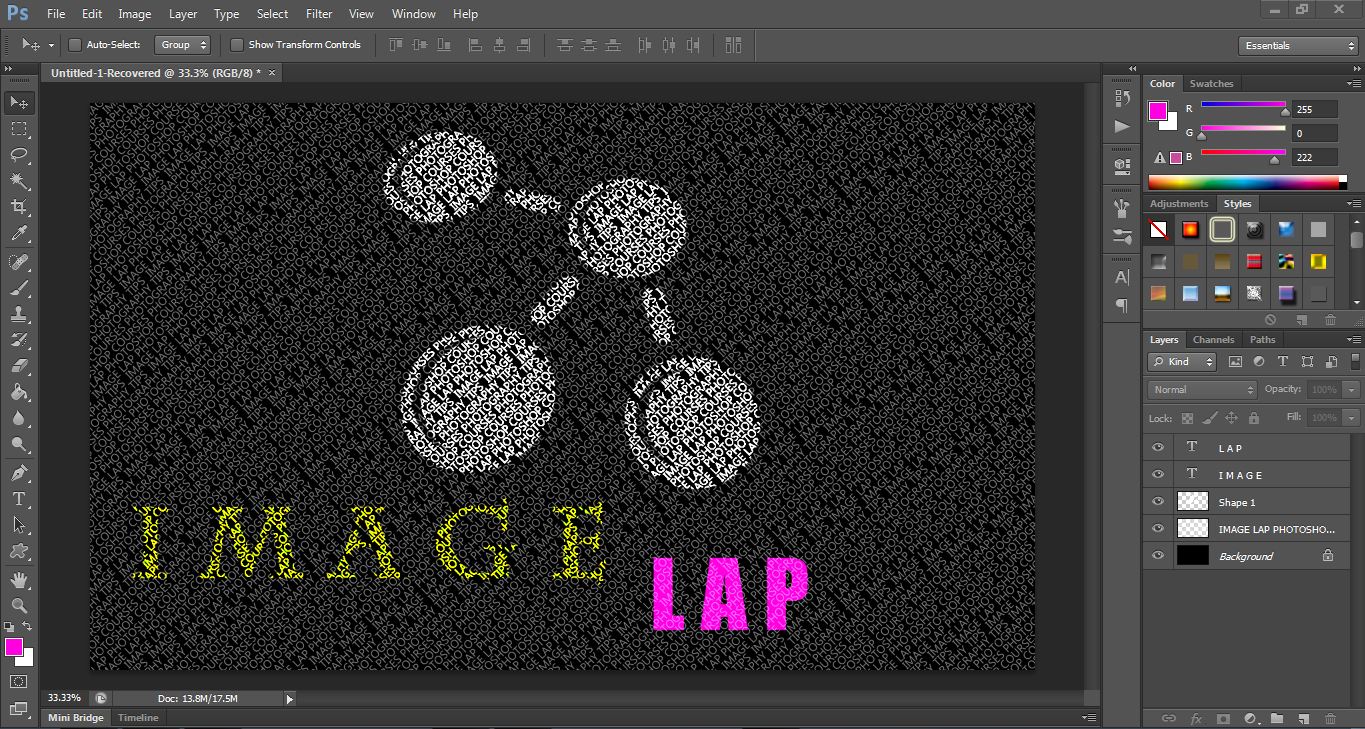
Task: Select the Lasso tool
Action: 19,155
